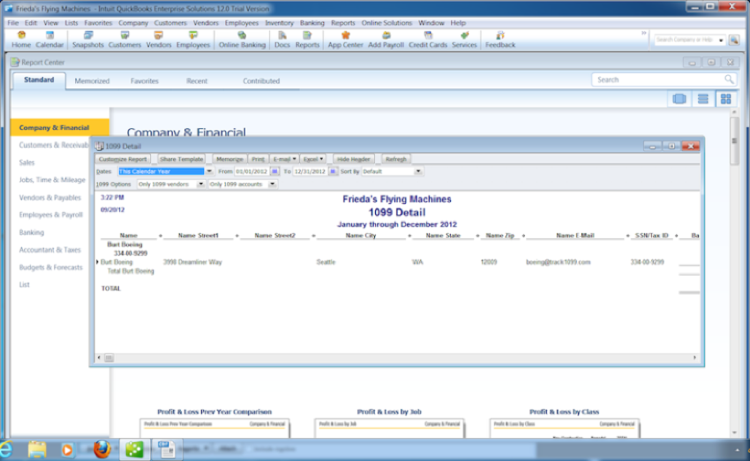Image resolution: width=750 pixels, height=461 pixels.
Task: Switch to the Recent tab
Action: [x=197, y=81]
